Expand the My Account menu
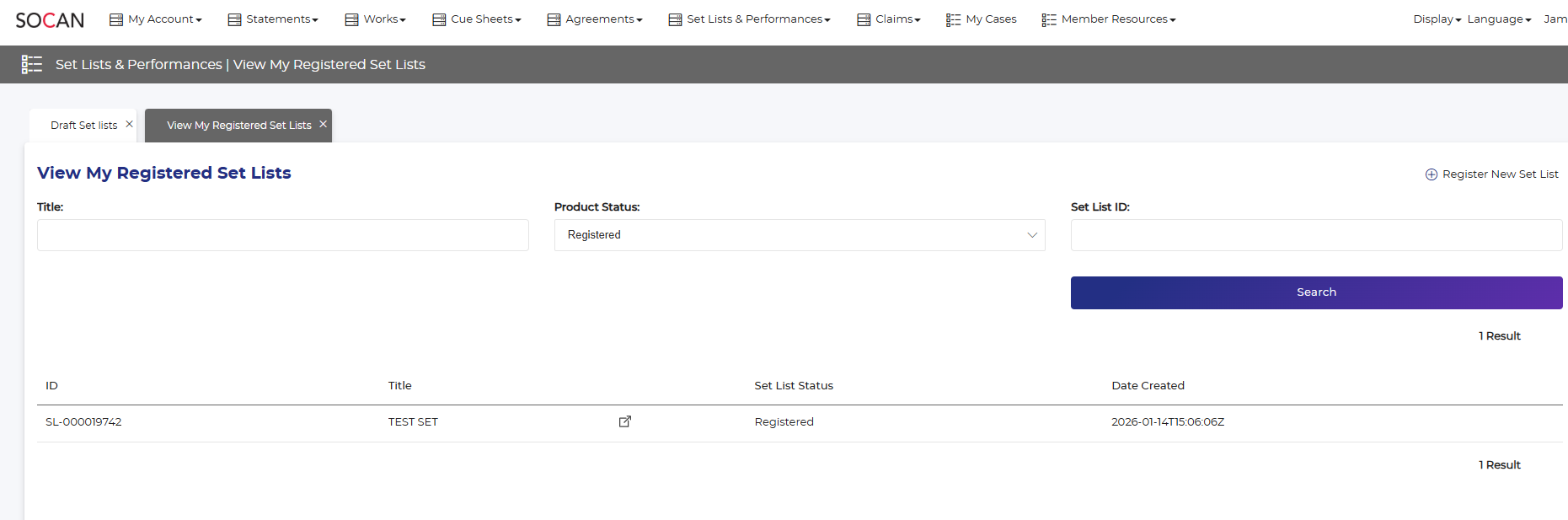Image resolution: width=1568 pixels, height=520 pixels. (x=156, y=19)
